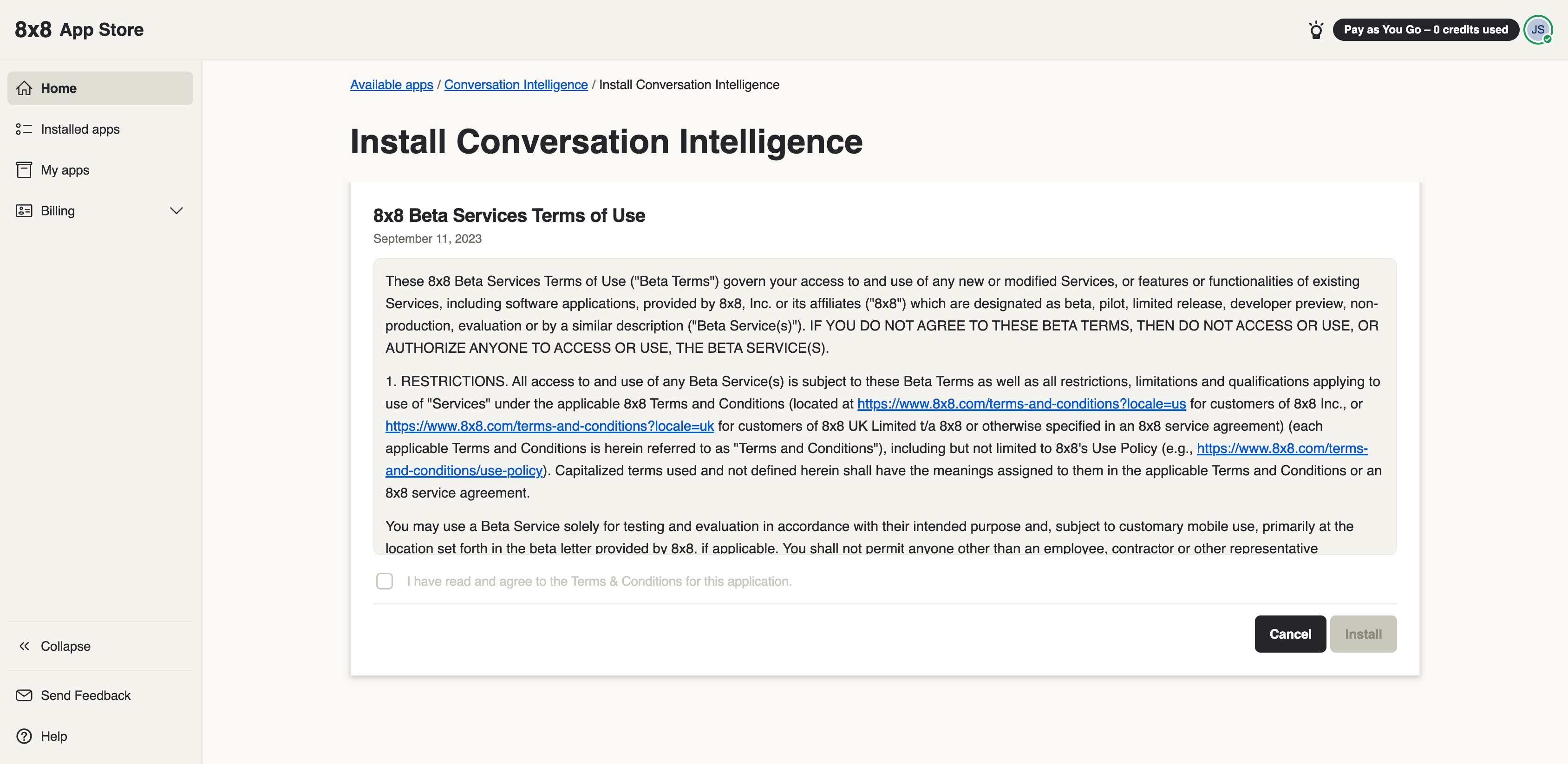Click the 8x8 Beta Services Terms of Use heading
Screen dimensions: 1568x764
(509, 215)
